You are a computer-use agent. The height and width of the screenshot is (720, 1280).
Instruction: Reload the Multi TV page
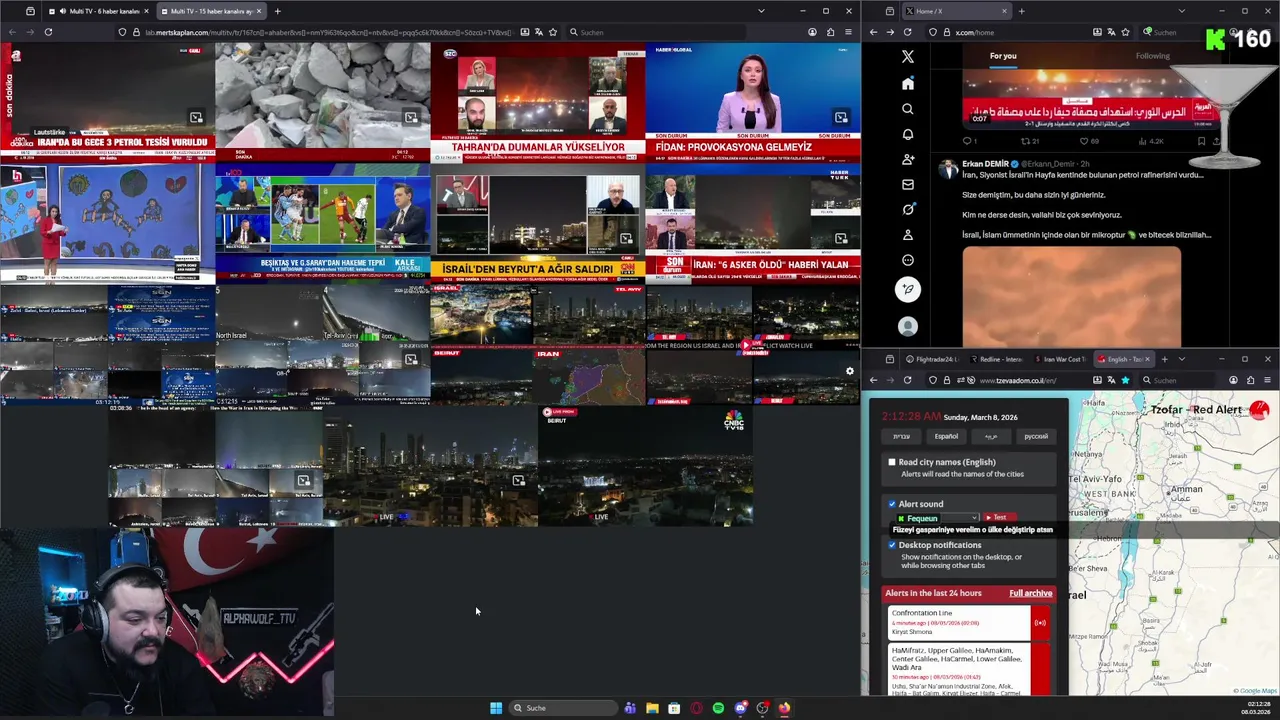48,32
